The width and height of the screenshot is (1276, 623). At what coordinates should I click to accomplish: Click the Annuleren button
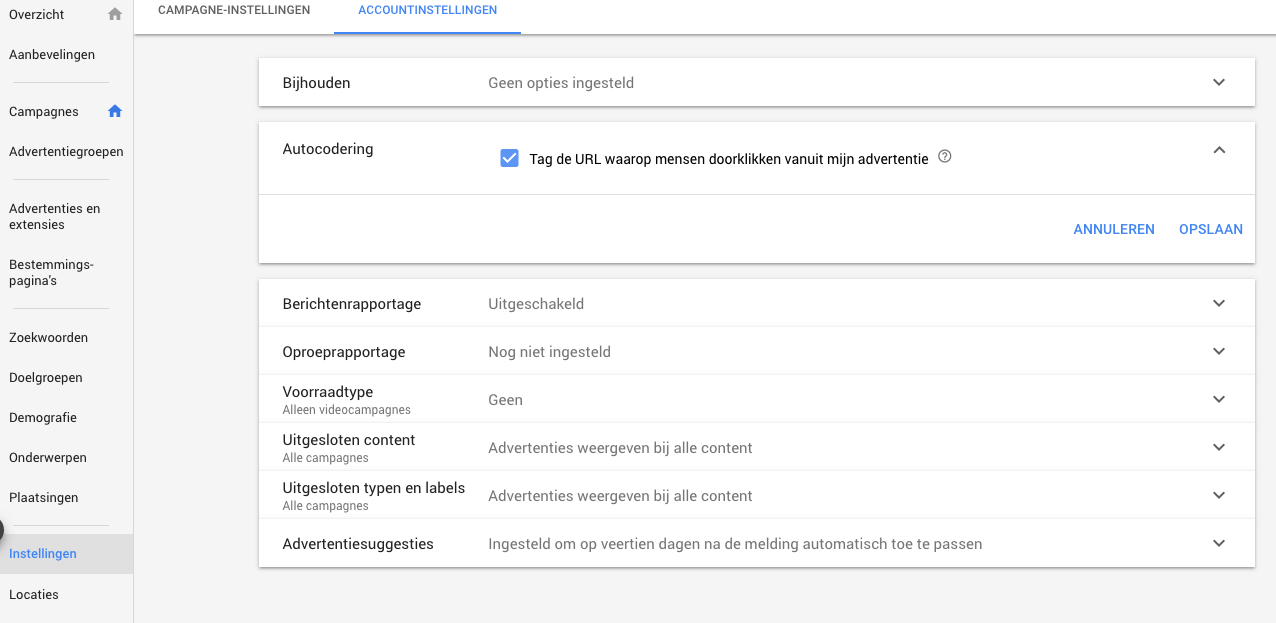pos(1114,229)
